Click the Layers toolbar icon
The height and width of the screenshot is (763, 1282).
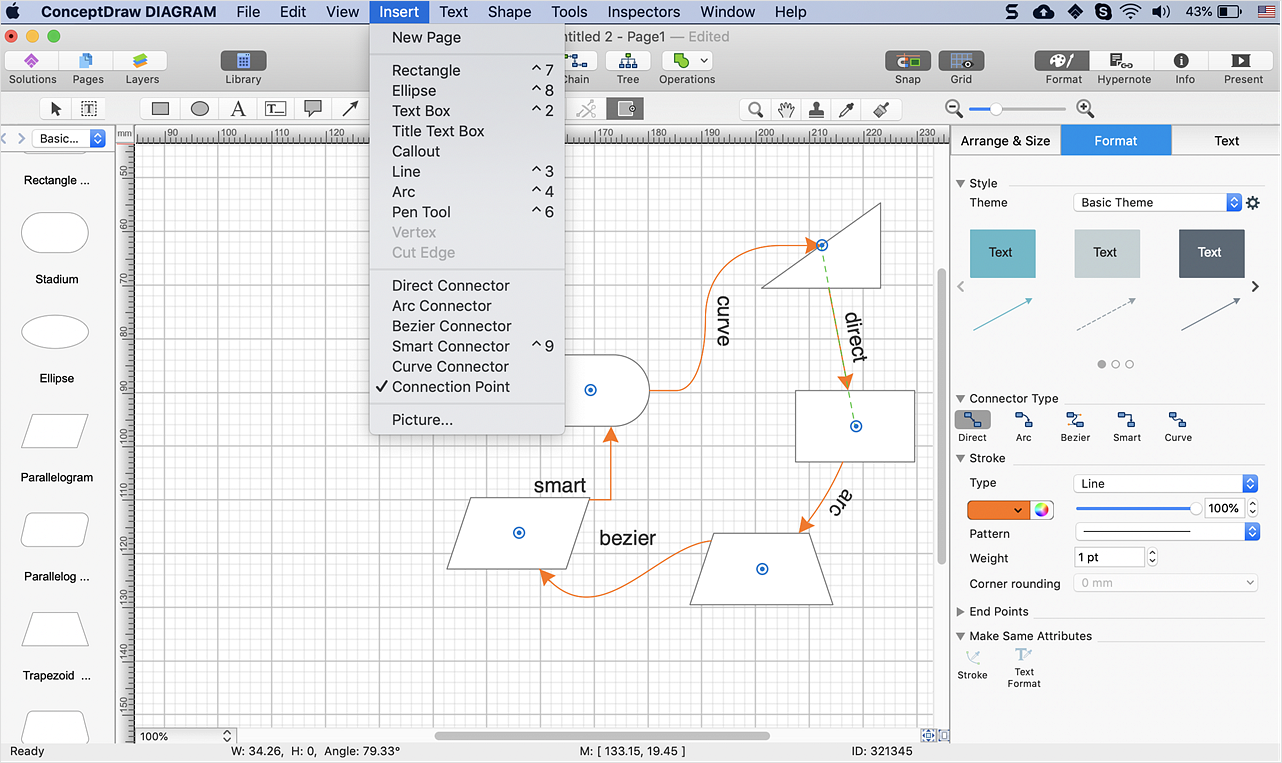[141, 62]
